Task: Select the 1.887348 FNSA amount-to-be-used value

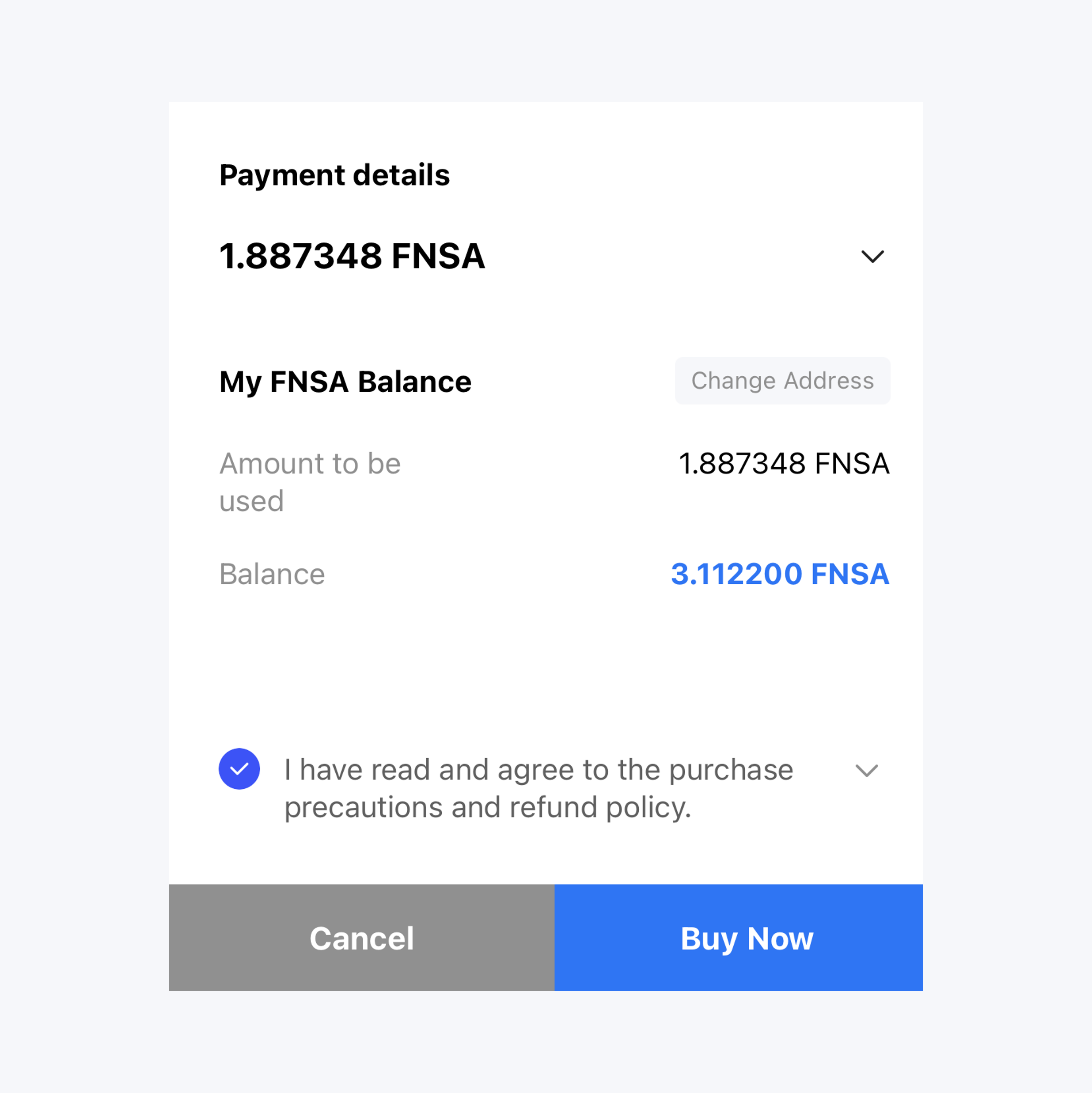Action: click(784, 464)
